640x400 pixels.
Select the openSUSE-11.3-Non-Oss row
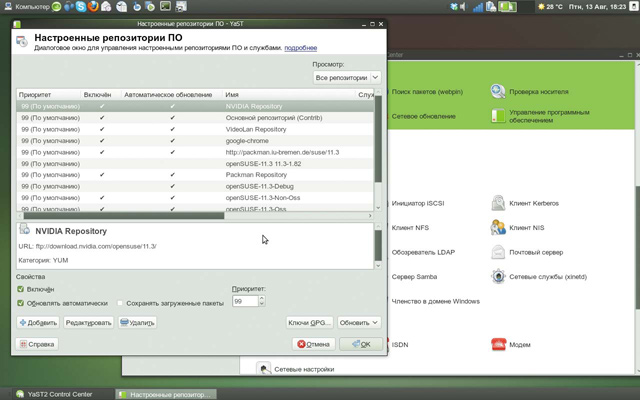click(195, 198)
